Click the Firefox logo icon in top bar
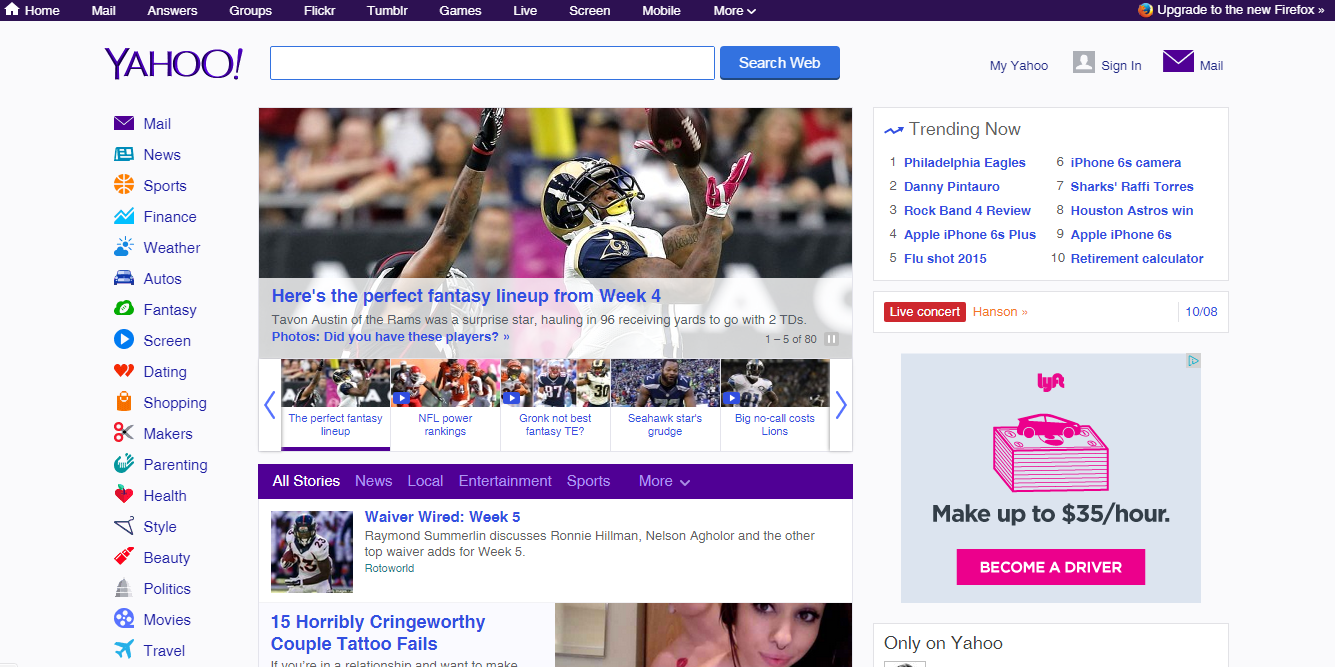 pyautogui.click(x=1145, y=10)
